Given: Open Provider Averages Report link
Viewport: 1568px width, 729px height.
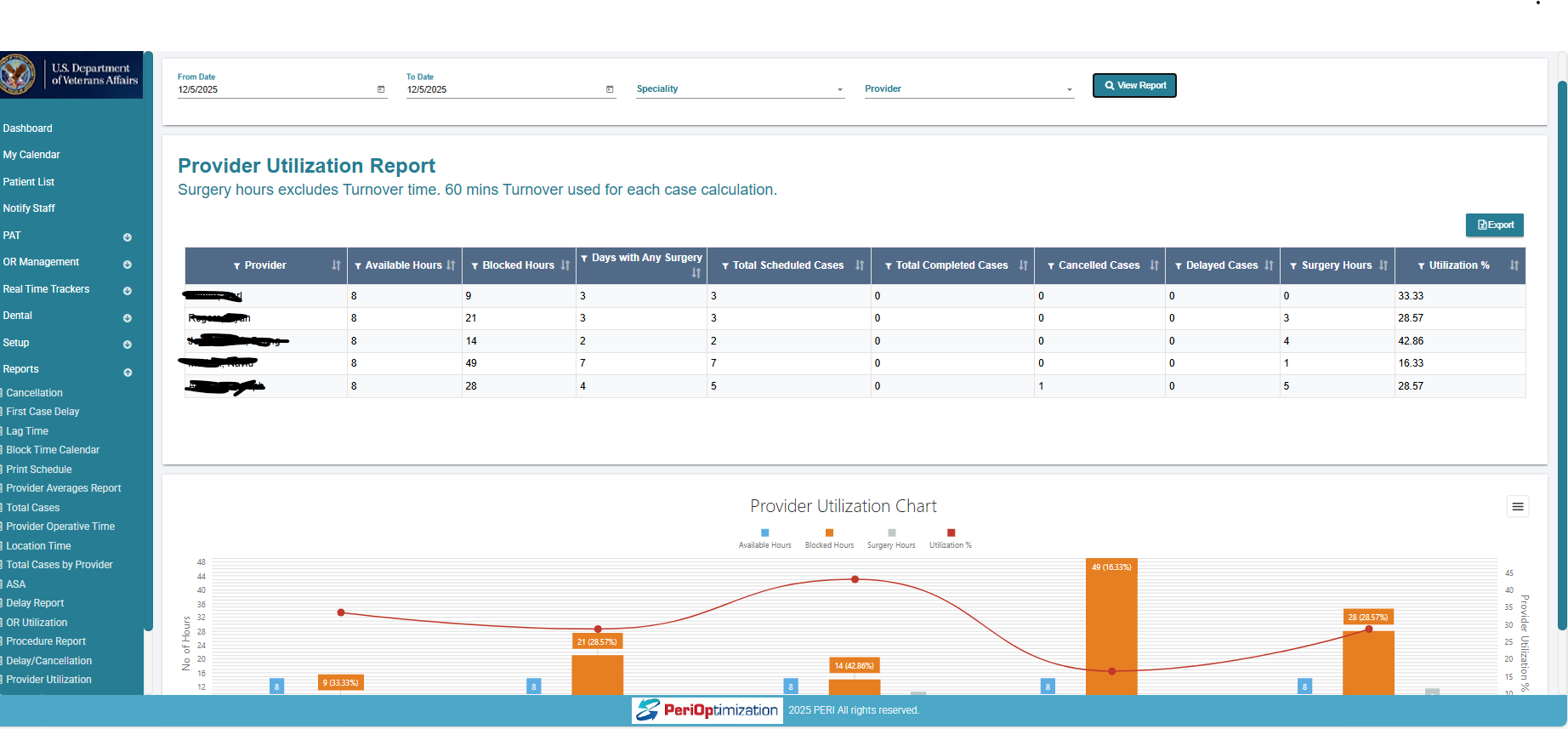Looking at the screenshot, I should click(64, 488).
